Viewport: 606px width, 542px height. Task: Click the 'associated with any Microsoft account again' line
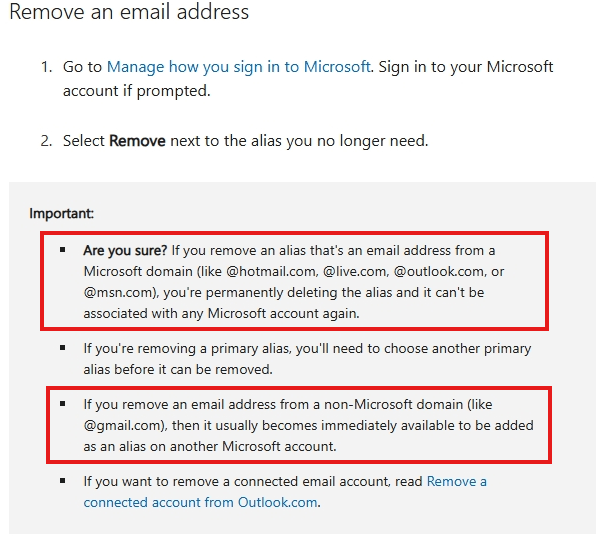[221, 314]
